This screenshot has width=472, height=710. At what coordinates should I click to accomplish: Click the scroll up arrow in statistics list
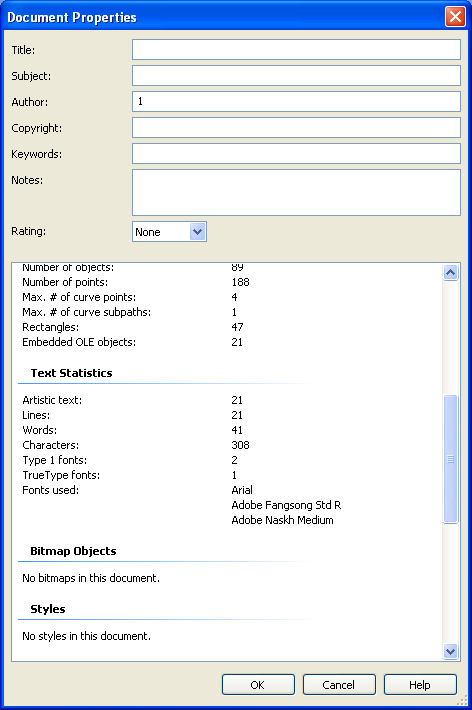[450, 273]
